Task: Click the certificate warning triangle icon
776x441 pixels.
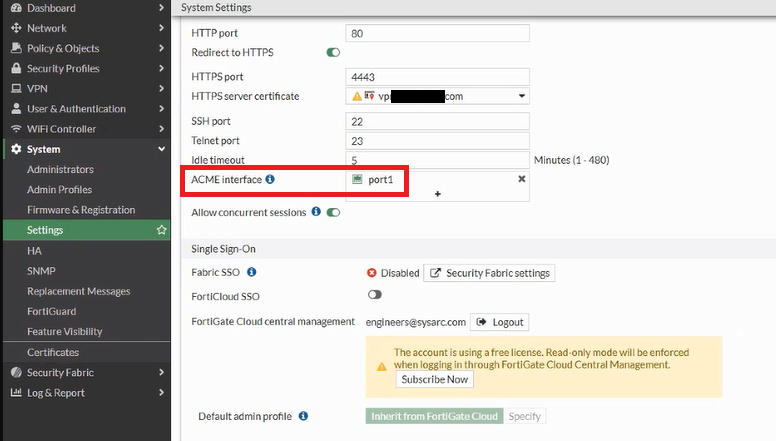Action: coord(357,96)
